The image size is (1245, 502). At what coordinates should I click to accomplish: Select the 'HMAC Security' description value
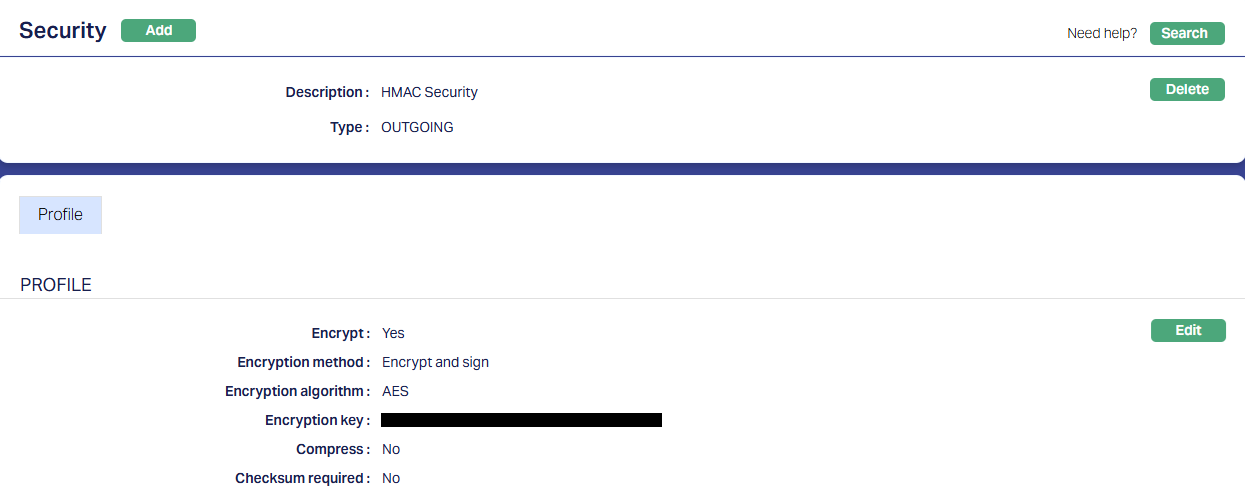(429, 92)
